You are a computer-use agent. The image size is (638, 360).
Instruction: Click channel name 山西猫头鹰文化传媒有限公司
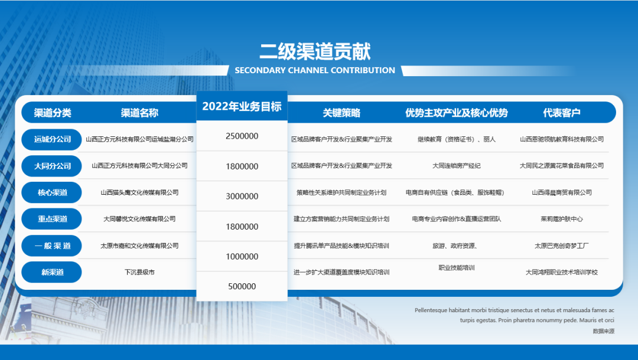coord(140,192)
